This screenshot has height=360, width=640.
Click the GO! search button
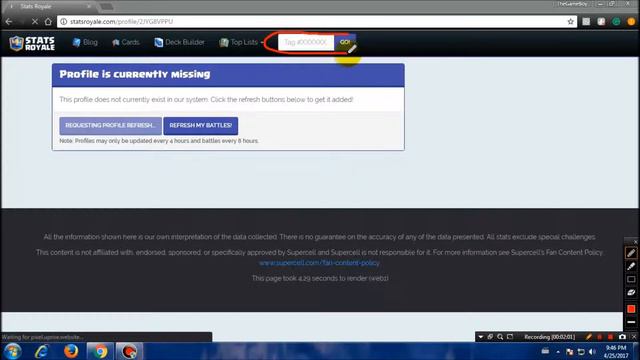(344, 42)
